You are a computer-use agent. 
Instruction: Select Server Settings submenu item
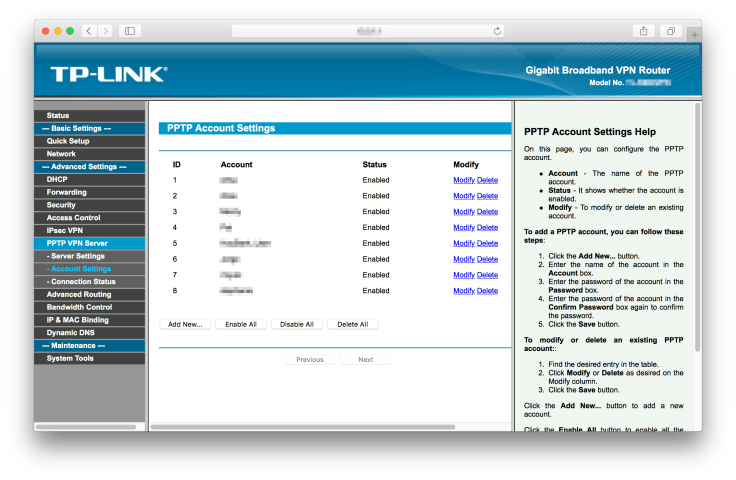pos(76,256)
